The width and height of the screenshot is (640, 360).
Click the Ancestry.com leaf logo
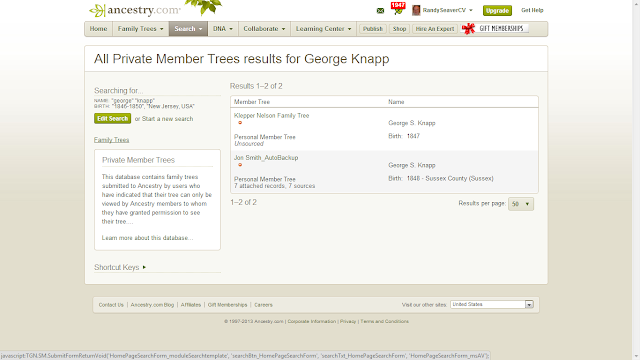134,10
